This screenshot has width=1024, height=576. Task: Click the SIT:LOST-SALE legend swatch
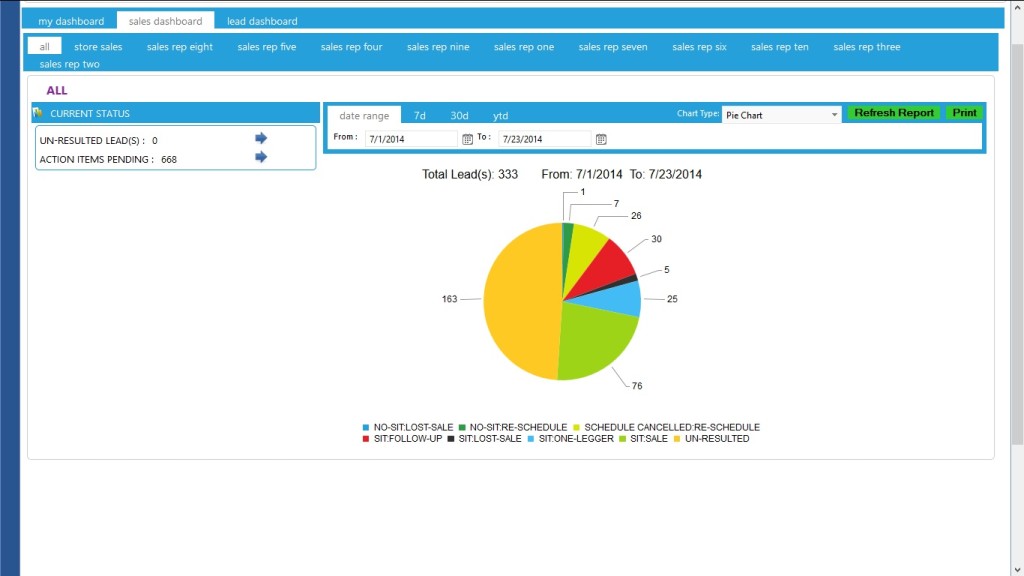(451, 439)
